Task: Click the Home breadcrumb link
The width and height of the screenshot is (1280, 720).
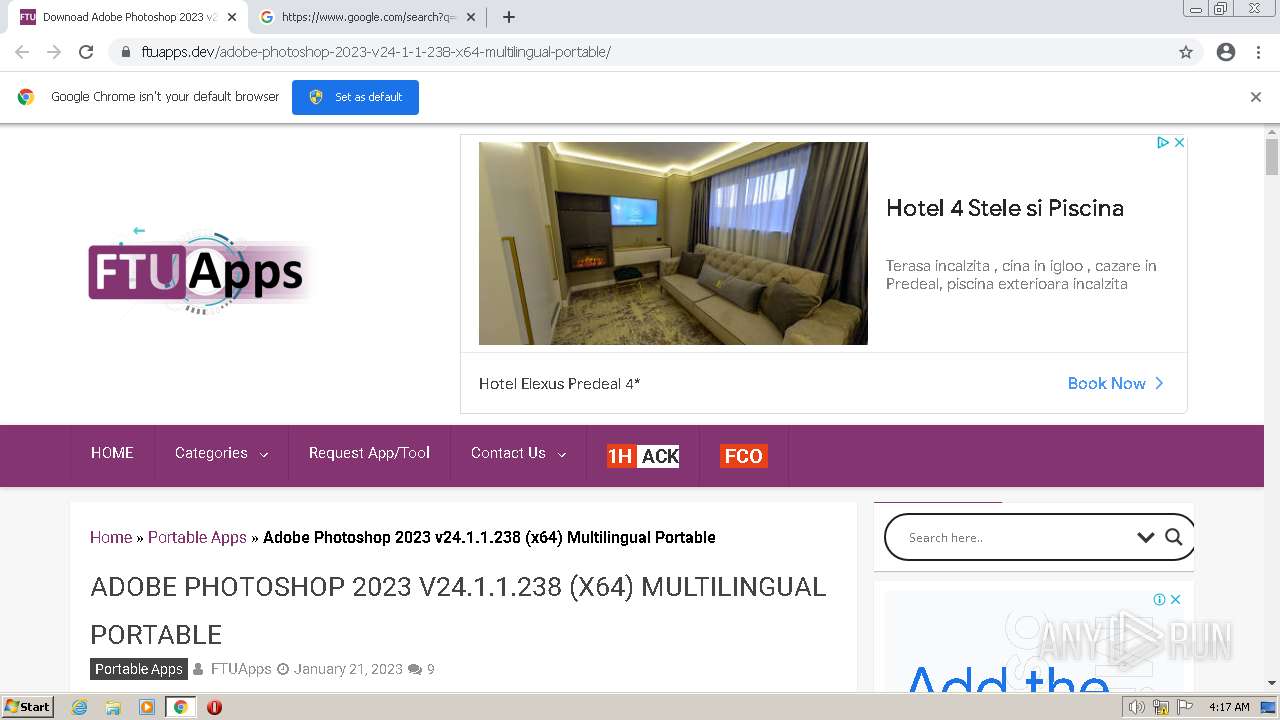Action: 111,537
